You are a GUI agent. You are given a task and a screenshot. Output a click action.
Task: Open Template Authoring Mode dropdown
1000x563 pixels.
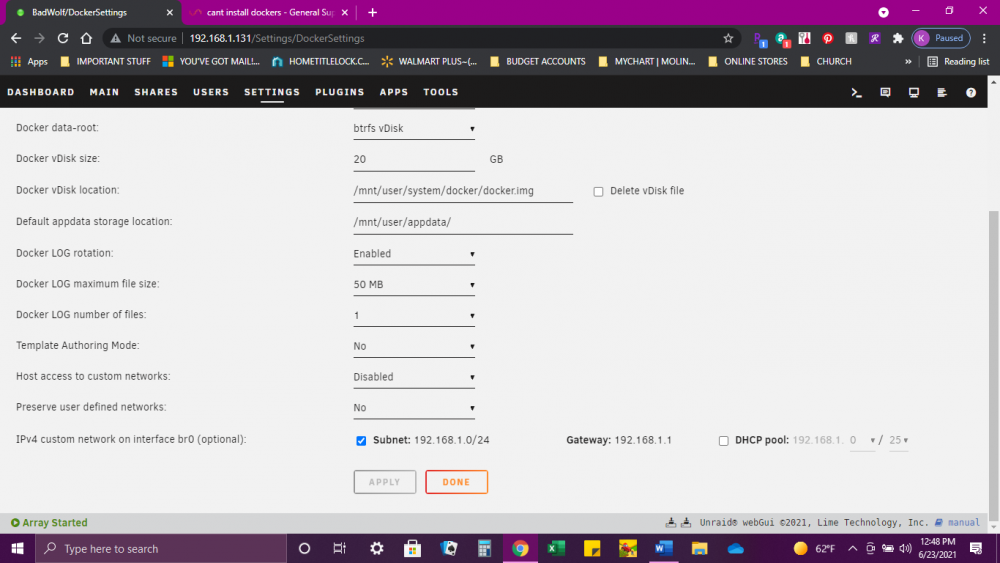click(414, 346)
